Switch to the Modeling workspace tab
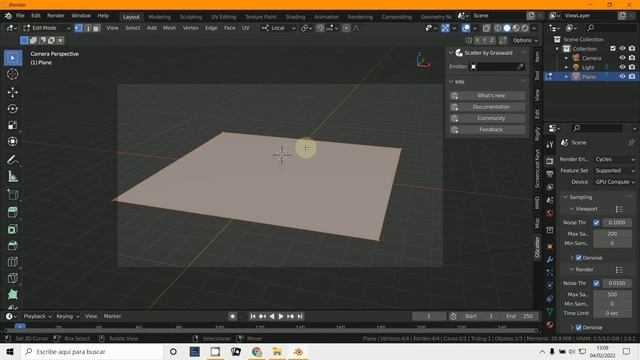The image size is (640, 360). tap(160, 17)
